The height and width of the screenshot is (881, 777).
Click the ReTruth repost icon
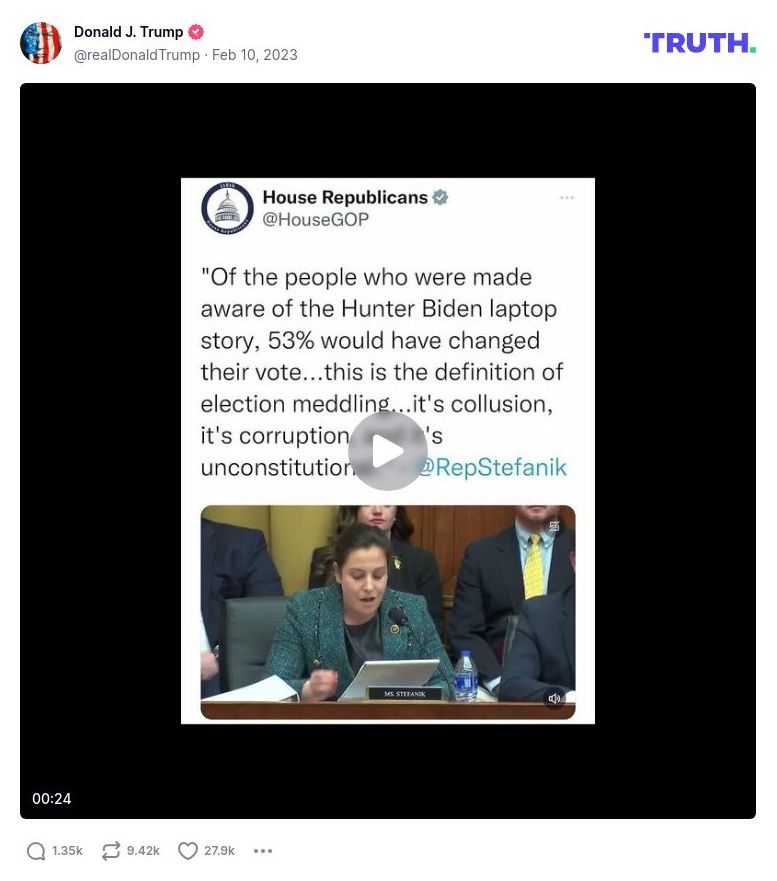pos(111,851)
